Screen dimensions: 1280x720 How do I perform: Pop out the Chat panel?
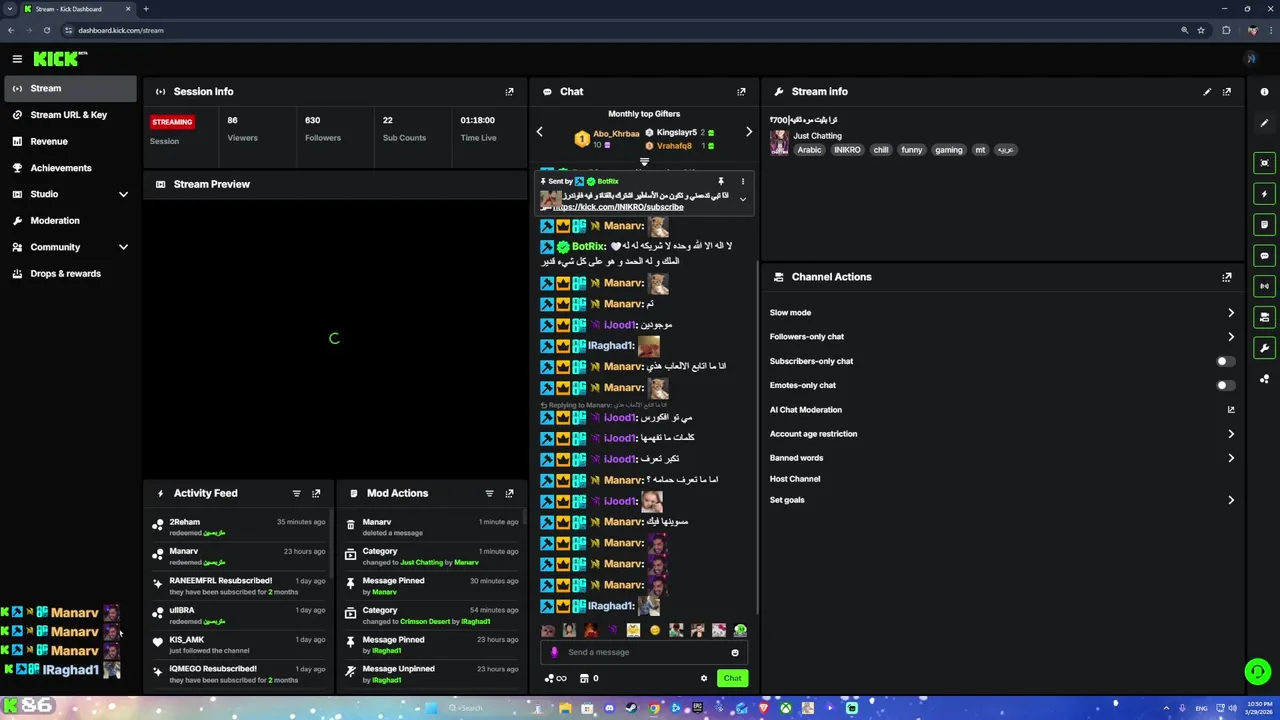click(x=741, y=92)
